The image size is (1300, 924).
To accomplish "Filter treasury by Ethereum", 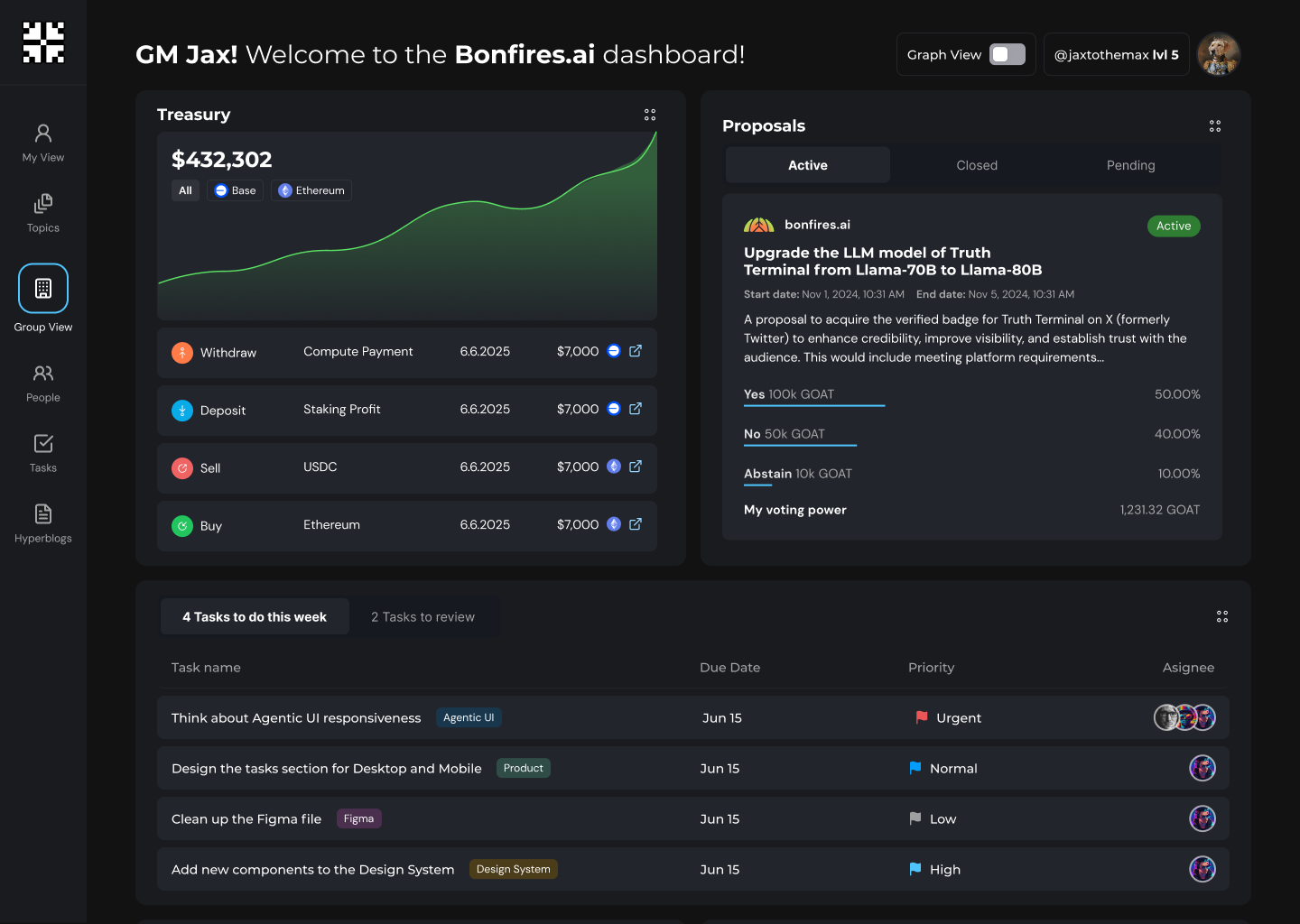I will [x=311, y=190].
